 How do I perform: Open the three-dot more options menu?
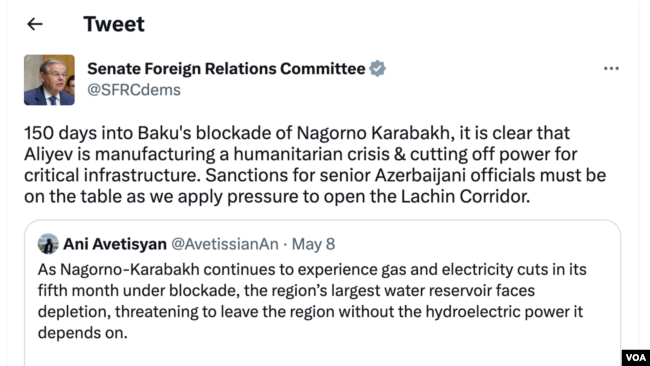click(x=611, y=68)
